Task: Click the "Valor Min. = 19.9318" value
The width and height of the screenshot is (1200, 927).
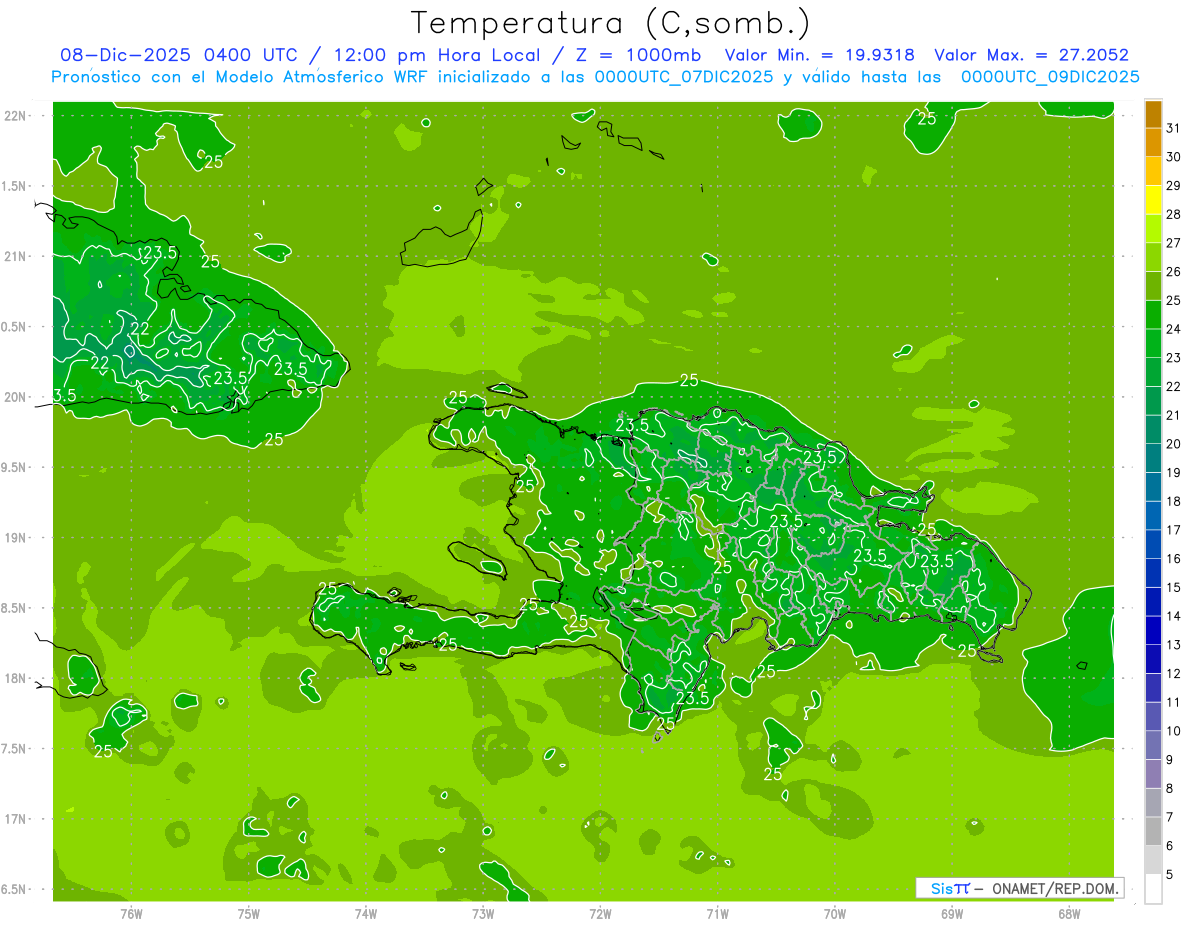Action: point(819,55)
